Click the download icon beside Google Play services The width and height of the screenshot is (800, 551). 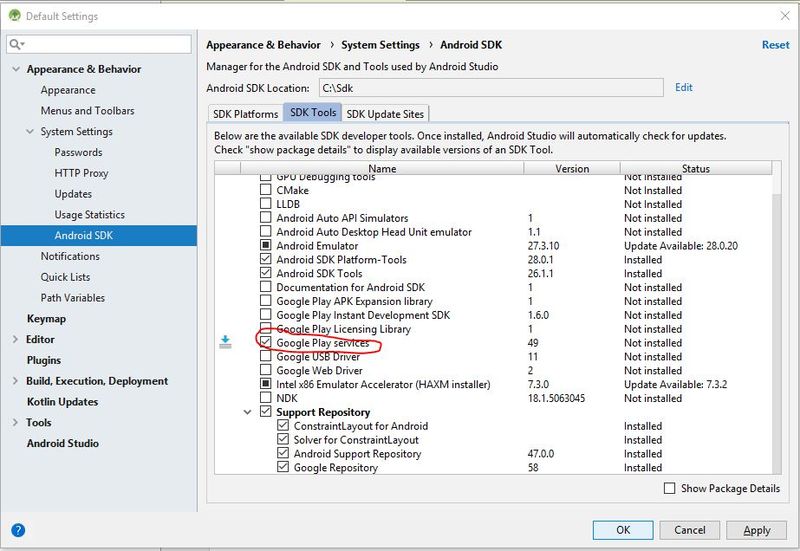225,342
